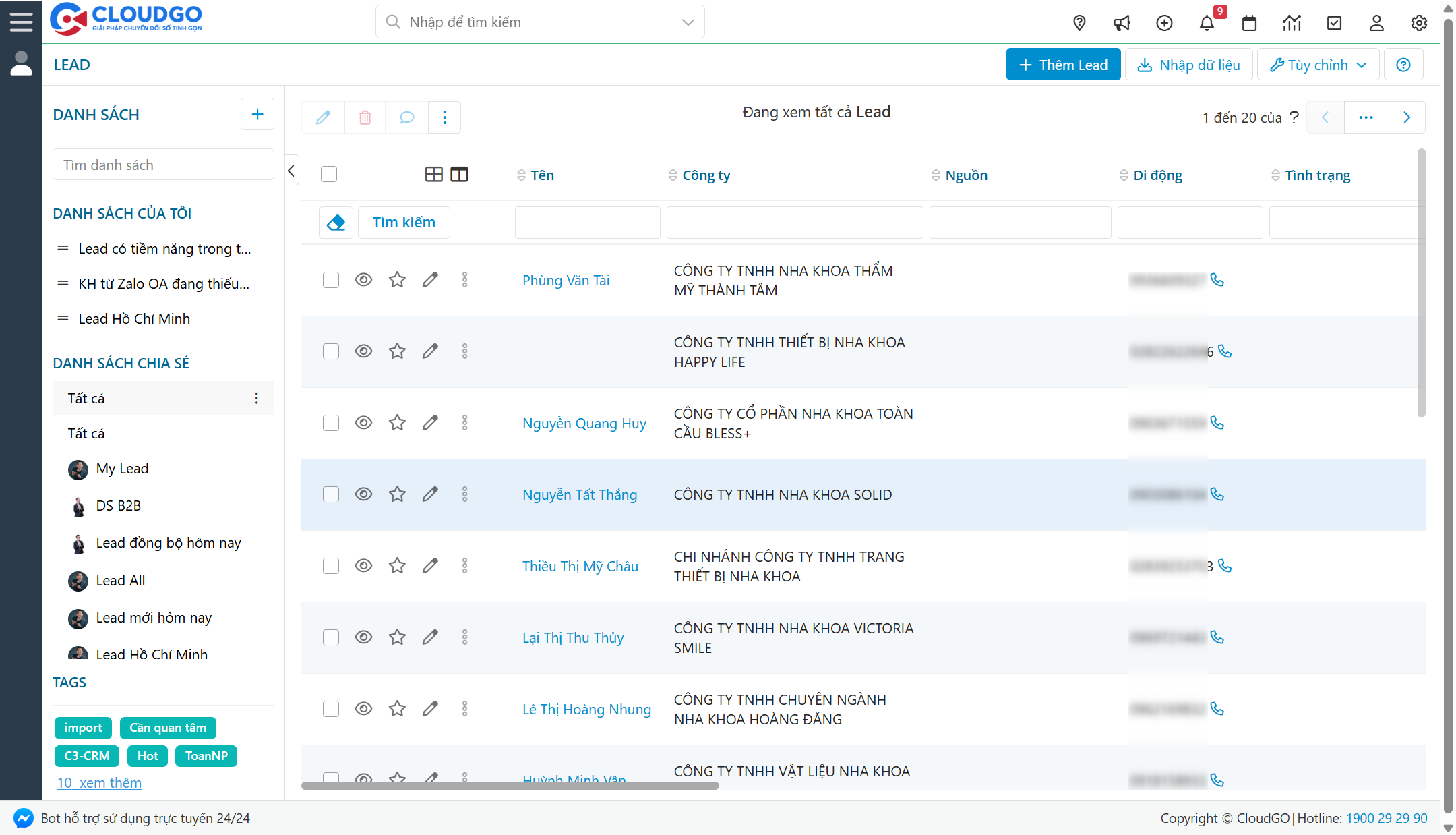This screenshot has height=835, width=1456.
Task: Click the map location pin icon
Action: [1079, 23]
